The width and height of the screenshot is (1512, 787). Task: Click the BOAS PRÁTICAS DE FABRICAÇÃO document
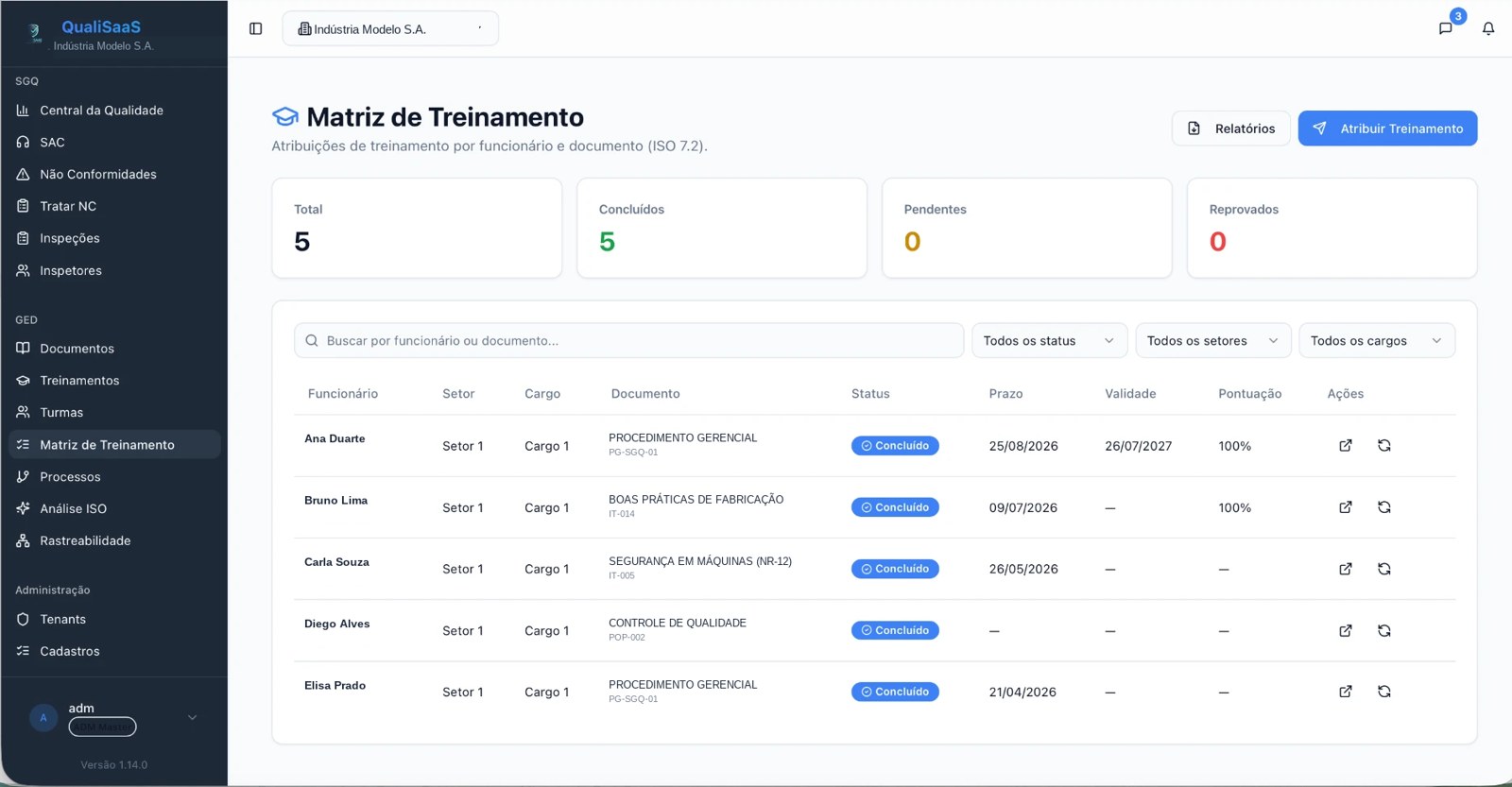(696, 500)
